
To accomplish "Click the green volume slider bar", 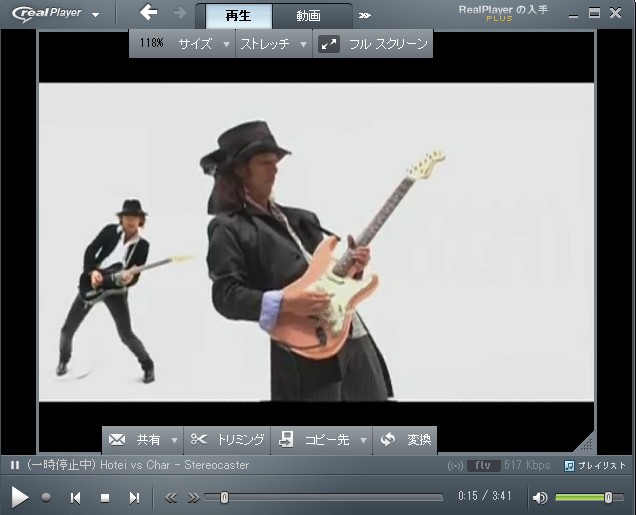I will tap(580, 498).
